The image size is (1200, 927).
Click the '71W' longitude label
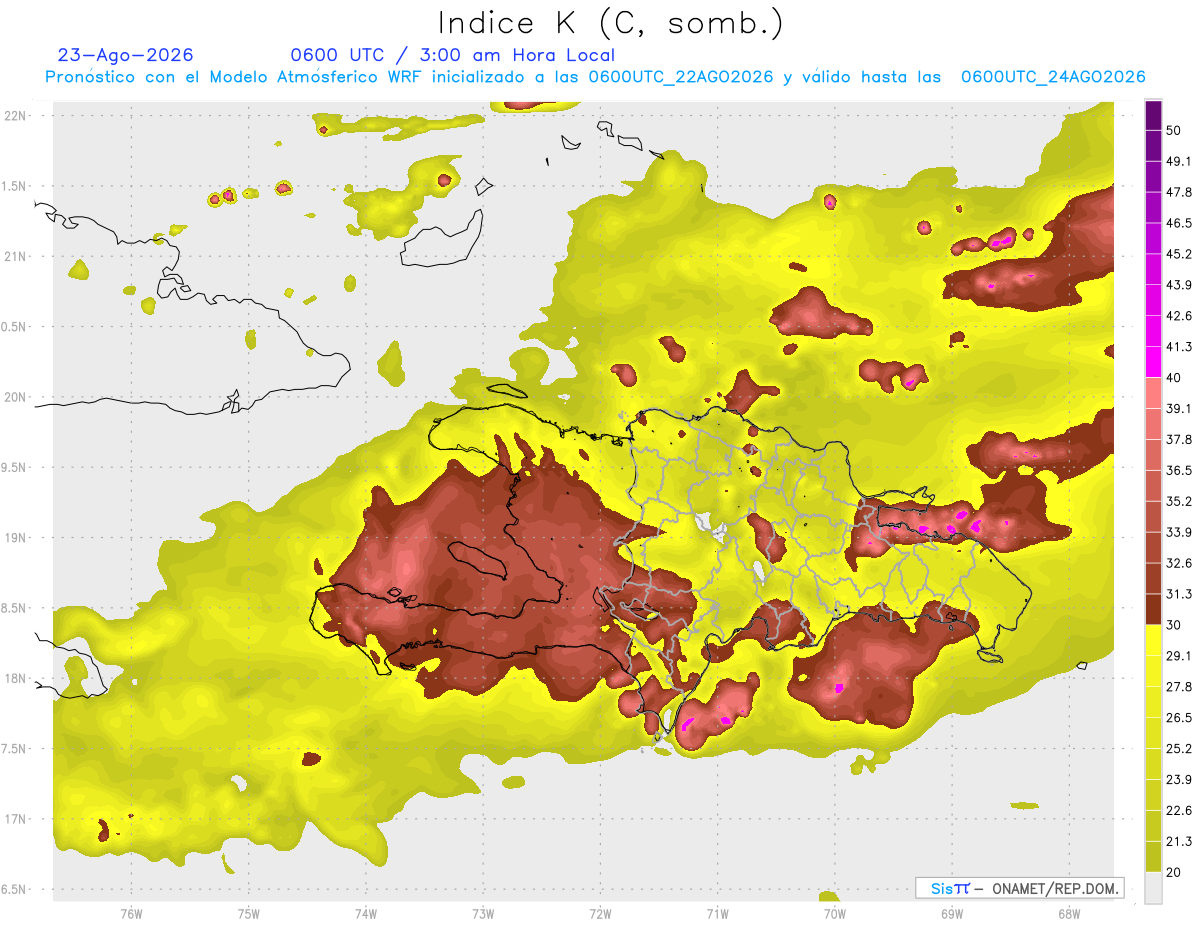(x=717, y=914)
